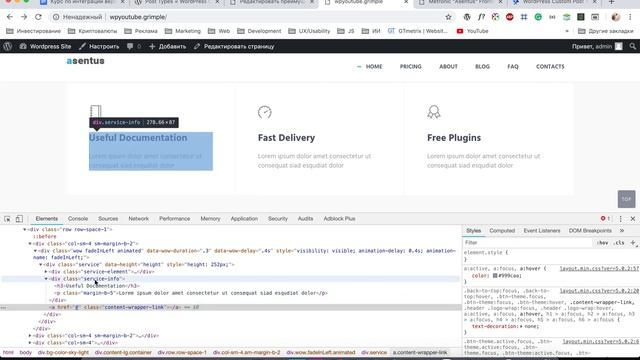The image size is (640, 360).
Task: Bookmark this page with the star icon
Action: (449, 17)
